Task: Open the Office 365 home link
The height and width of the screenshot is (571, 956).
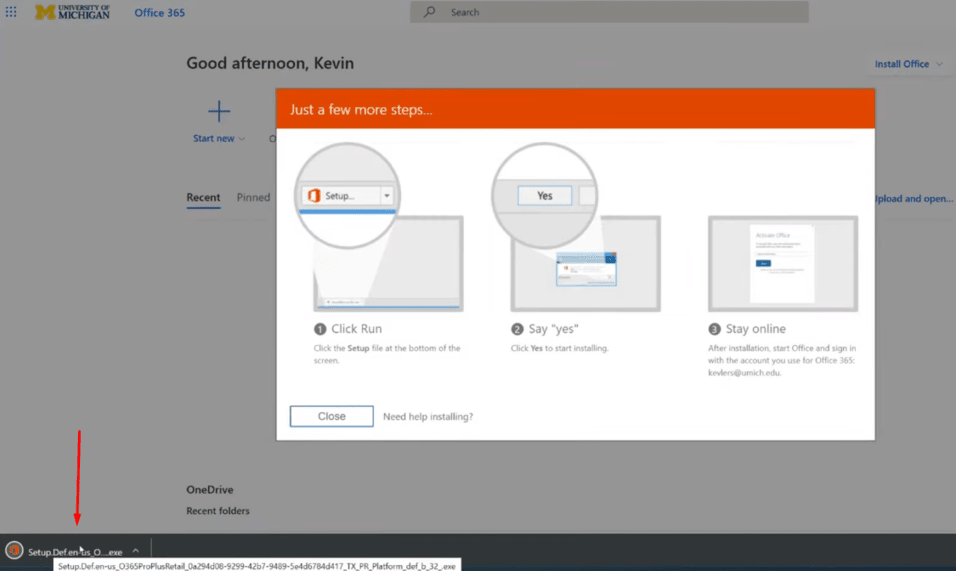Action: click(159, 12)
